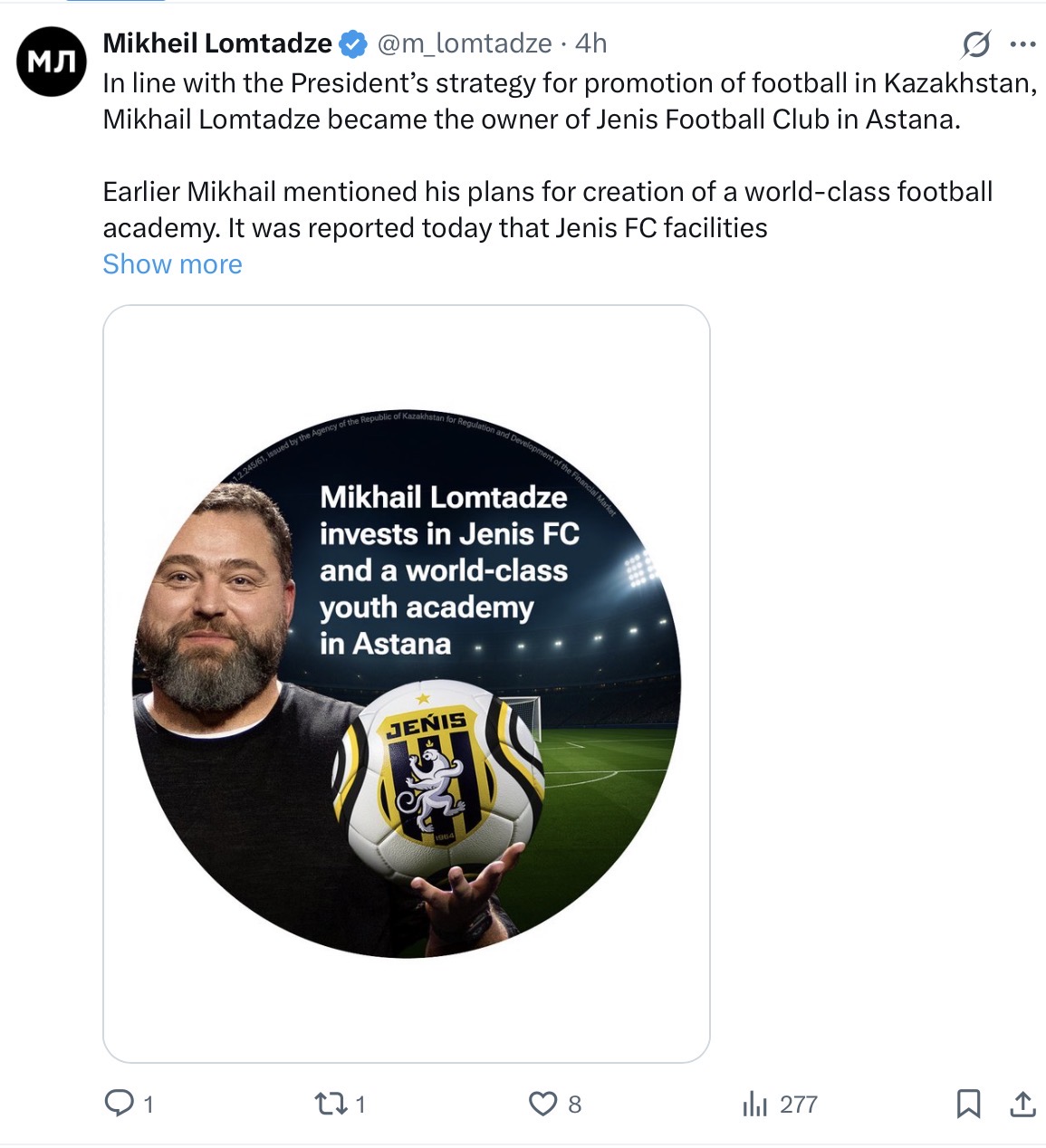Click the reply speech bubble icon

click(119, 1103)
